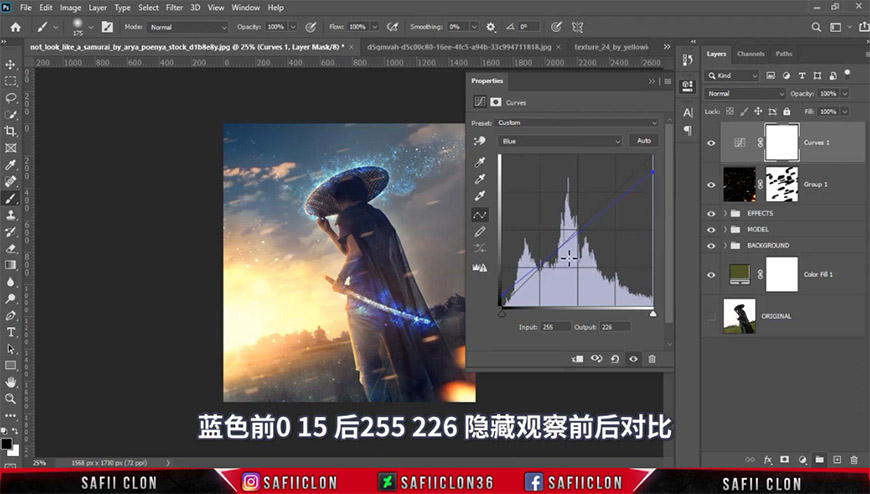Toggle airbrush build-up in options bar
The height and width of the screenshot is (494, 870).
coord(392,27)
